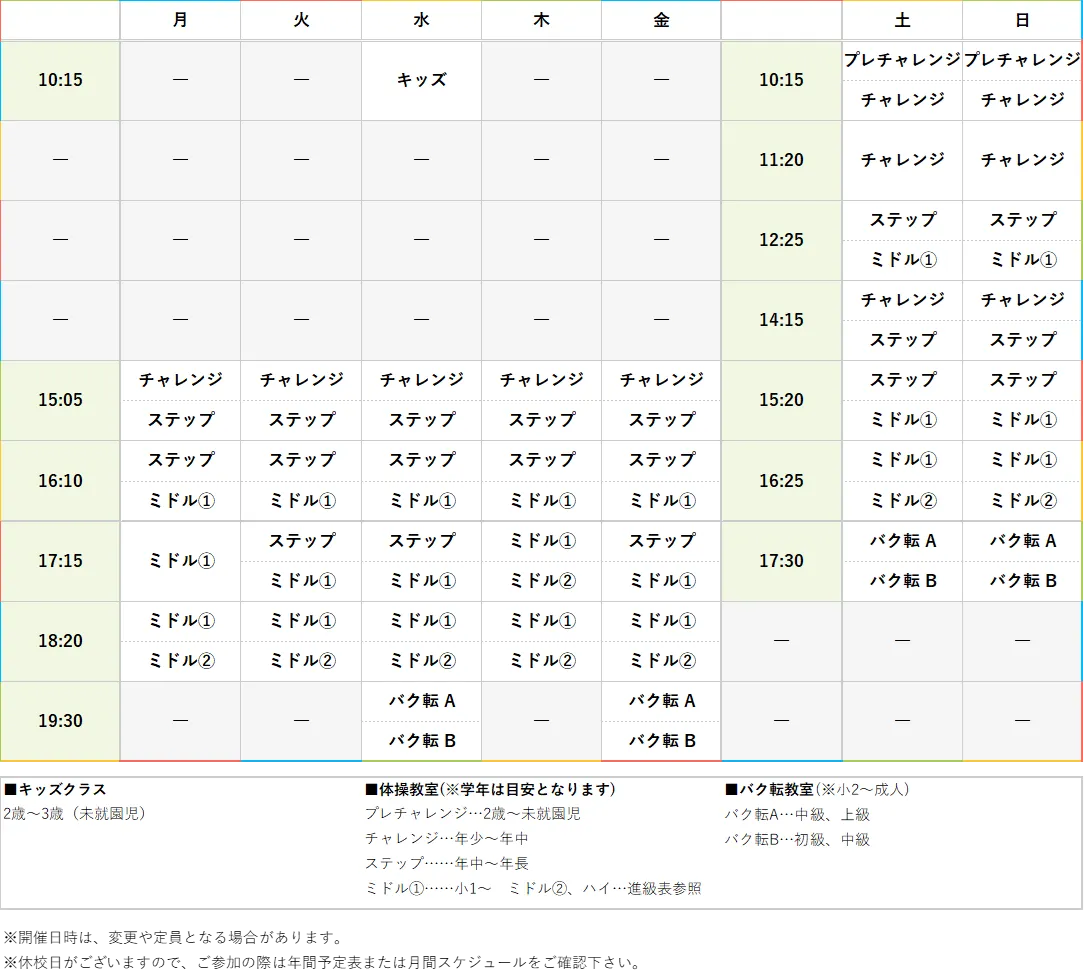Click the バク転 B cell on Friday 19:30

coord(660,740)
